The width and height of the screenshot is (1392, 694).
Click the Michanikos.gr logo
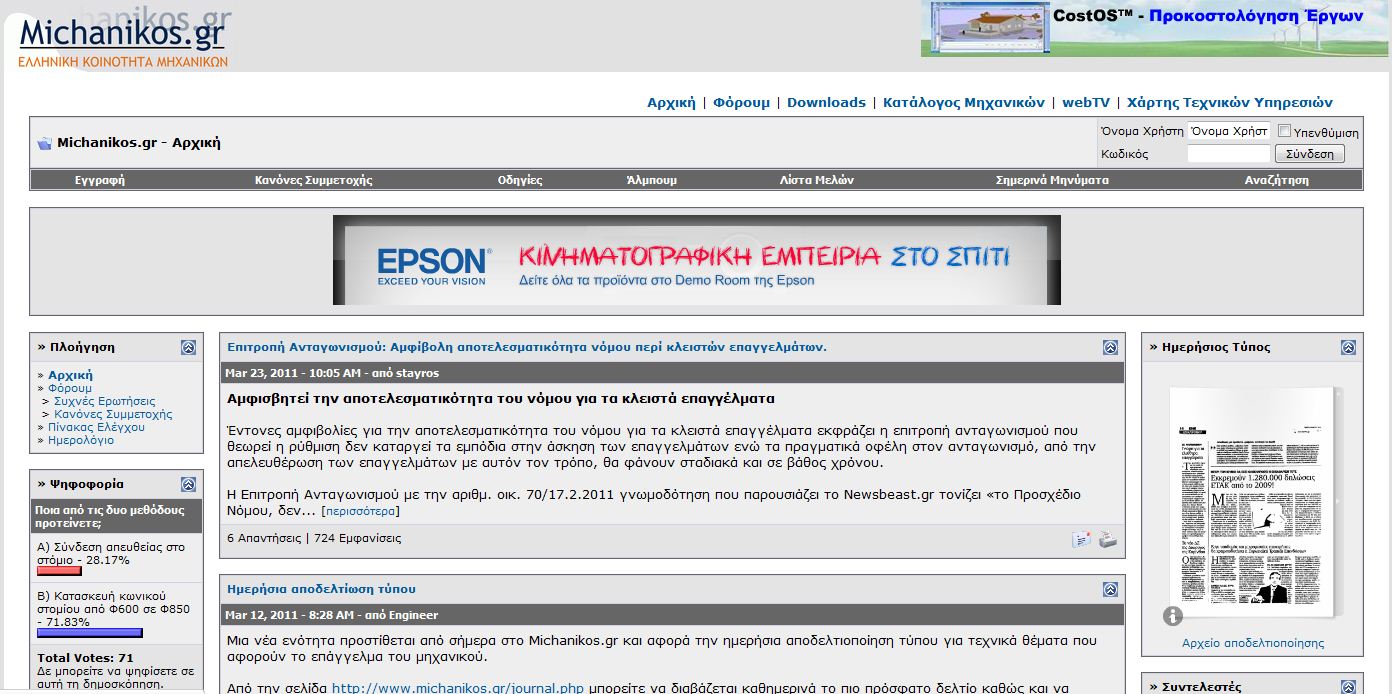[122, 38]
